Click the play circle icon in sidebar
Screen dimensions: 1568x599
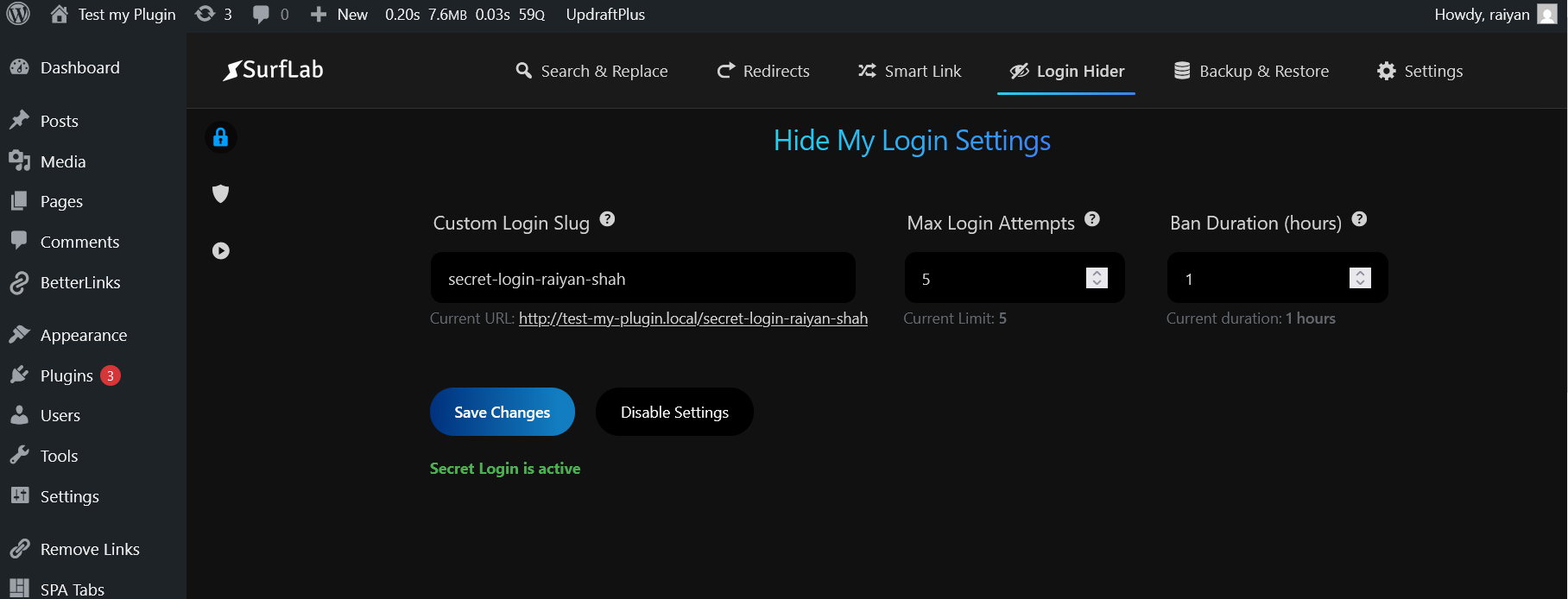(x=221, y=250)
